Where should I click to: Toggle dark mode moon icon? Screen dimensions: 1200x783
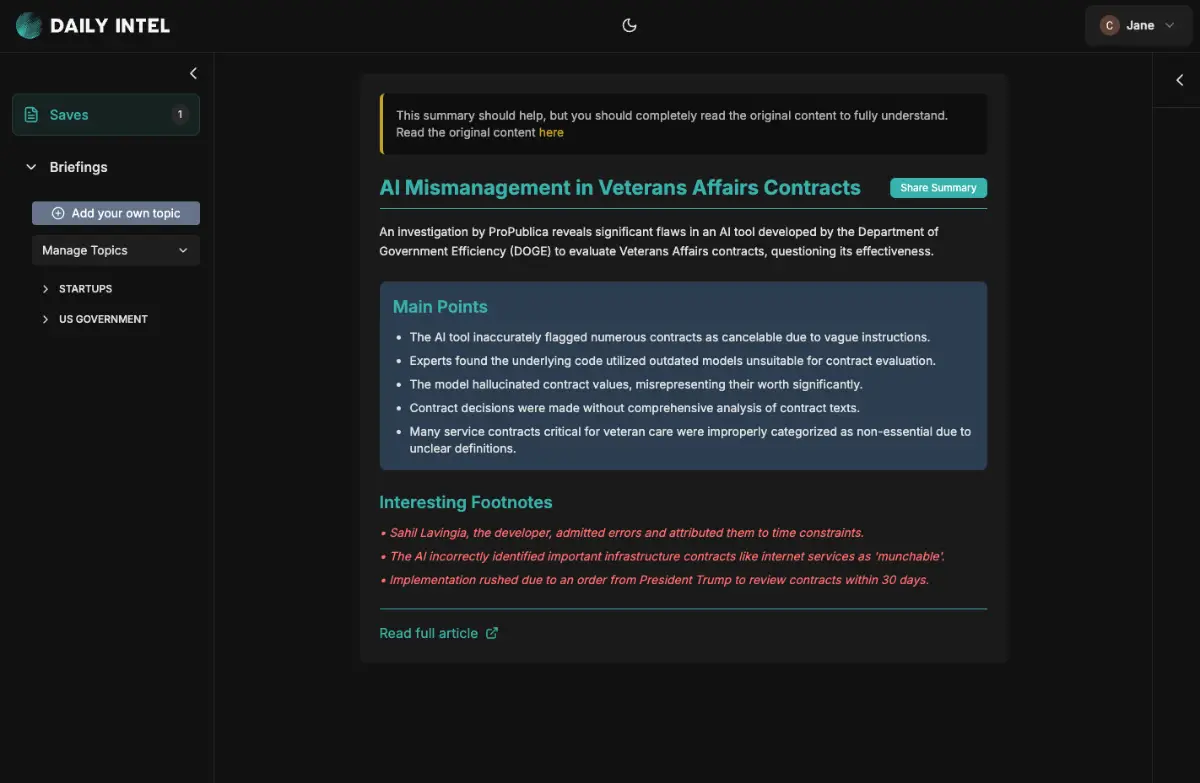[629, 26]
